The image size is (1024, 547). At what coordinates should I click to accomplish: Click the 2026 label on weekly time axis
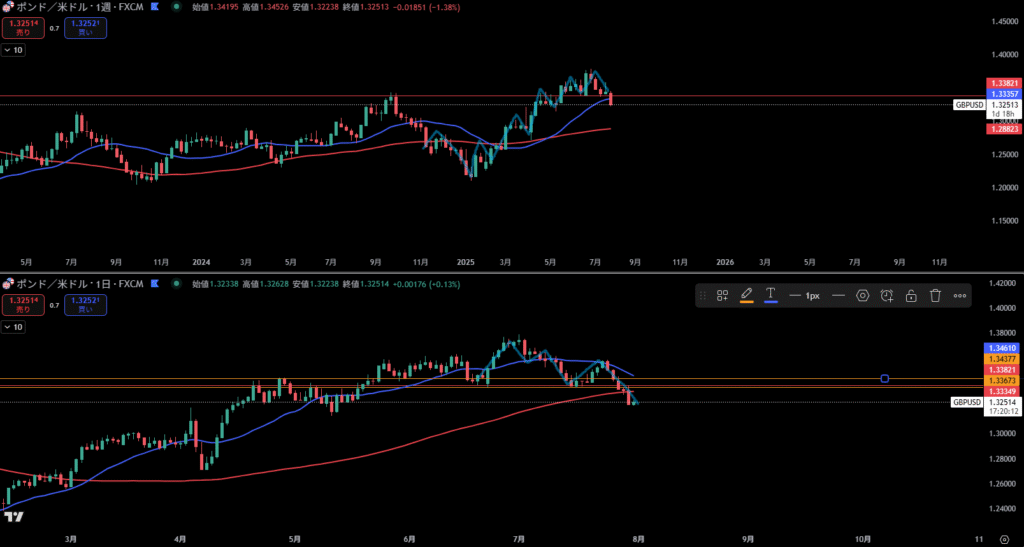[x=725, y=262]
